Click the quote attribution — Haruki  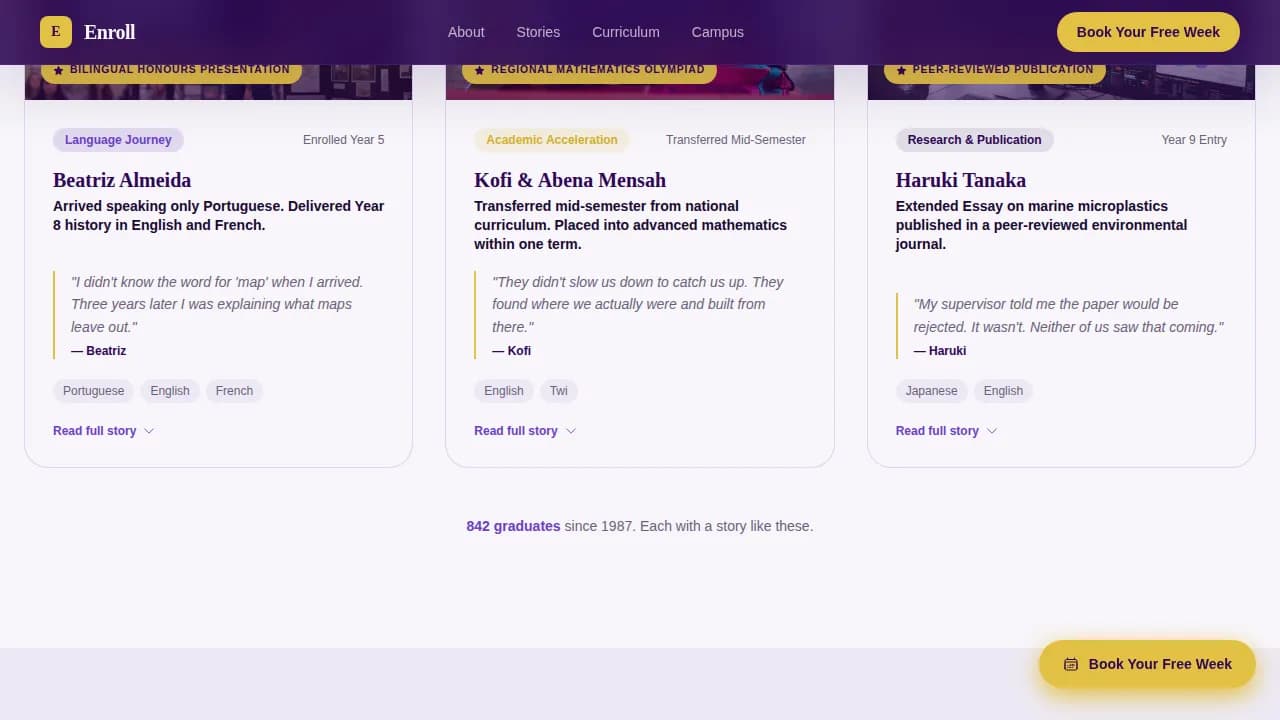pos(940,351)
